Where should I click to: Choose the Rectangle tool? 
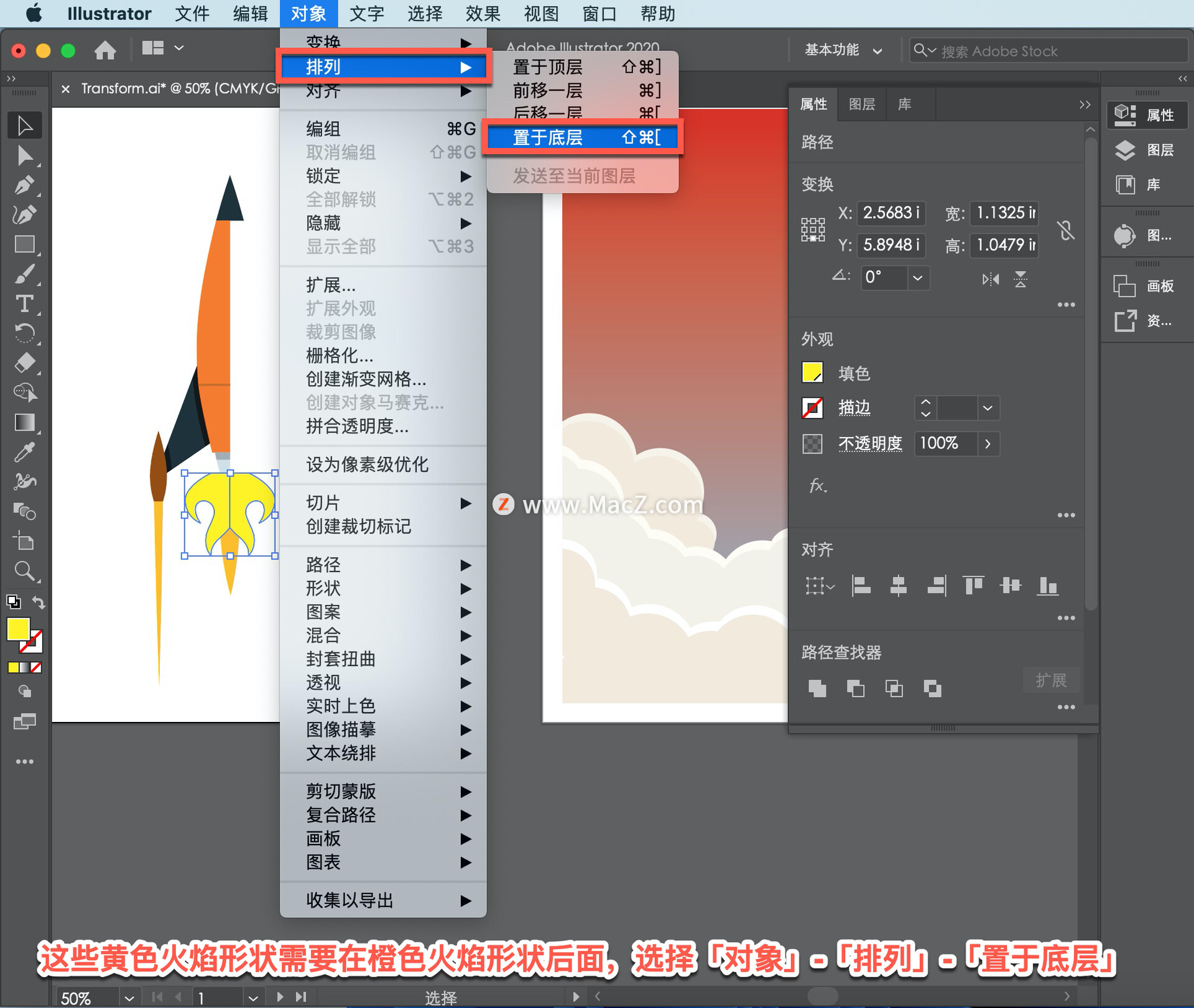[x=24, y=244]
